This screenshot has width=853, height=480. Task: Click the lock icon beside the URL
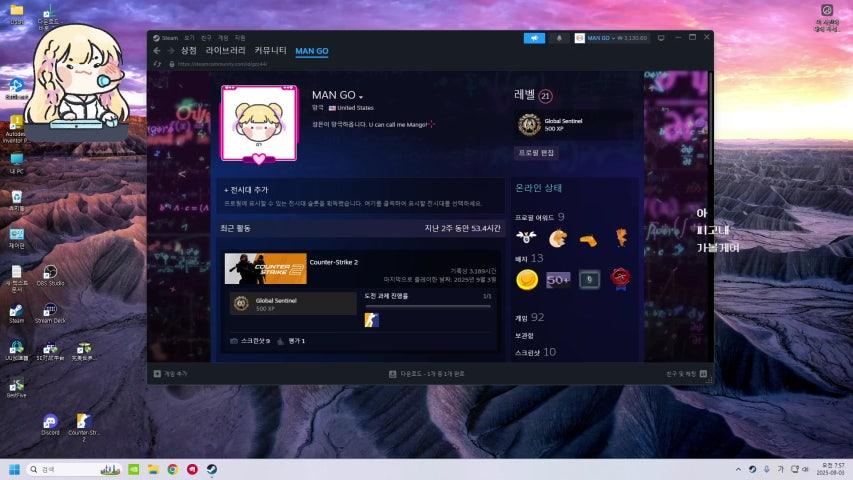tap(172, 64)
